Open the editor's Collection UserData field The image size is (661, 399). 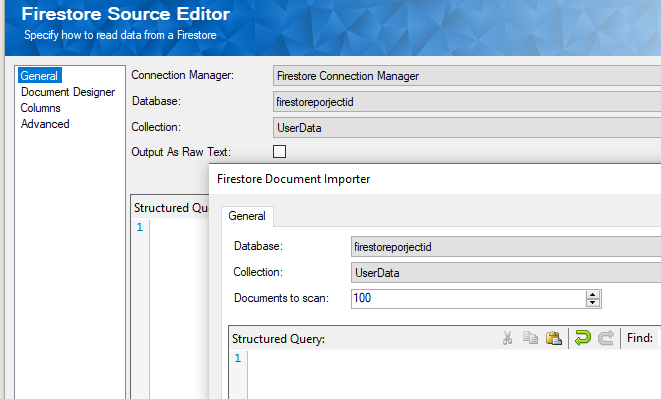point(467,128)
